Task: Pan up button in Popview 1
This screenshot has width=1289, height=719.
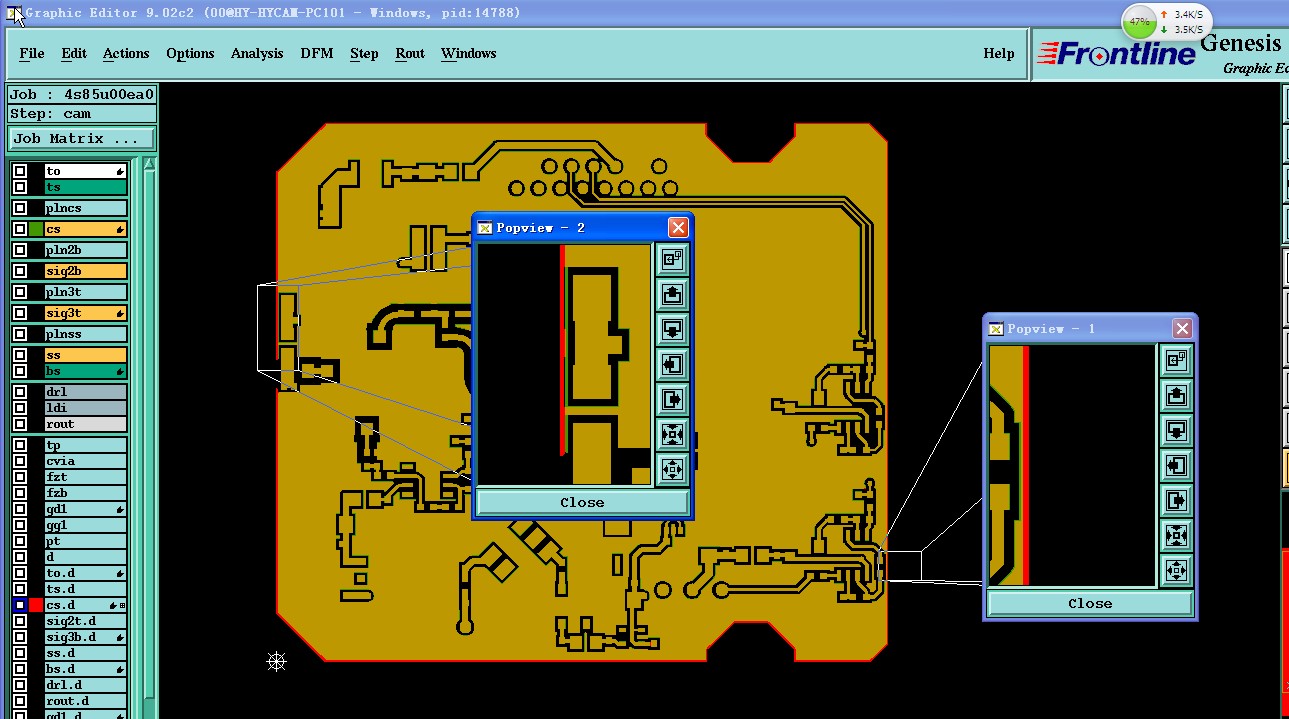Action: tap(1176, 396)
